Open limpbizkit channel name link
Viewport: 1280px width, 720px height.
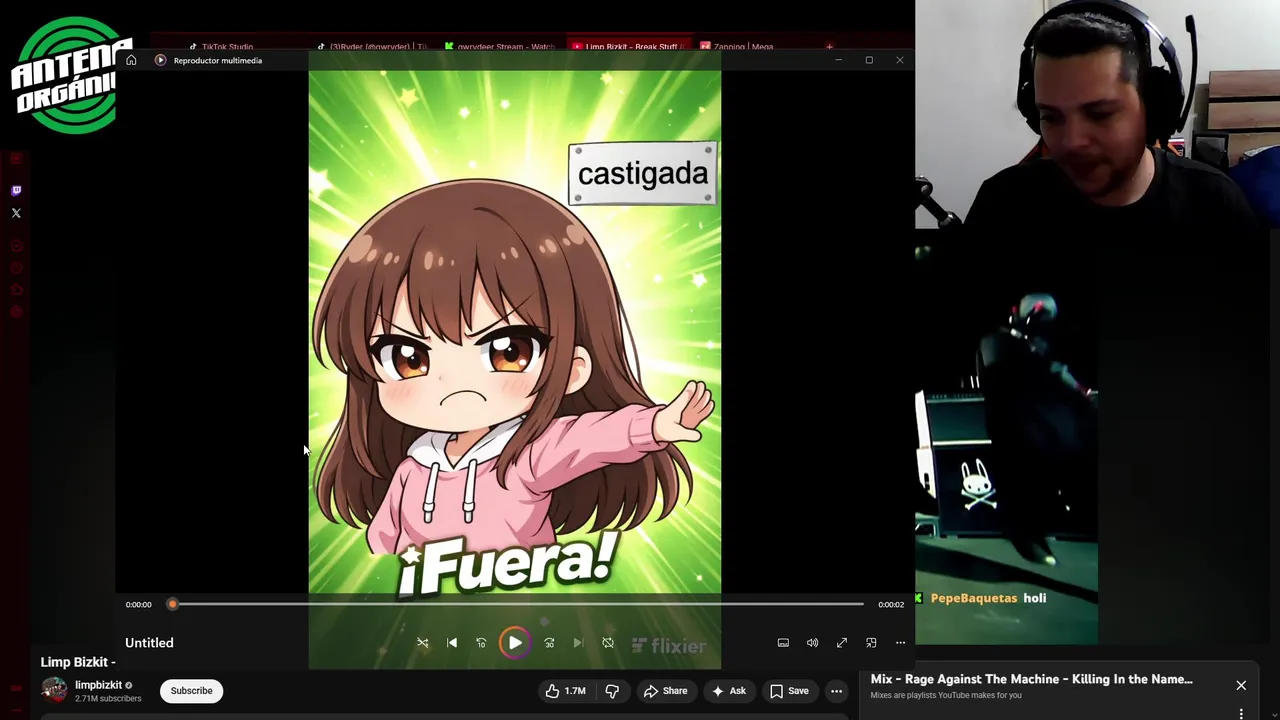tap(98, 685)
